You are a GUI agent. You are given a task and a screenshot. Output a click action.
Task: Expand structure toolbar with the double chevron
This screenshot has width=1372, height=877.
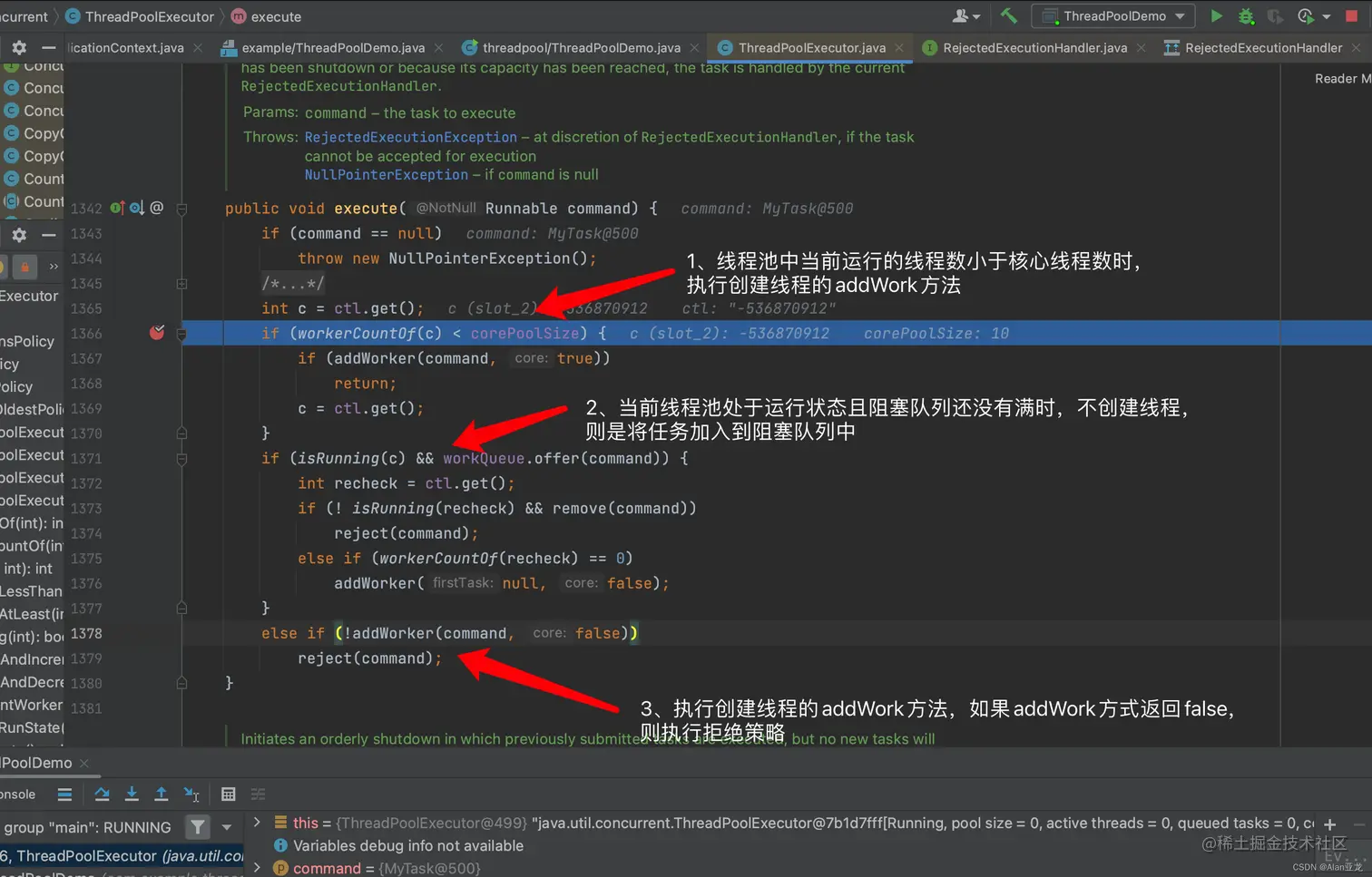coord(54,267)
